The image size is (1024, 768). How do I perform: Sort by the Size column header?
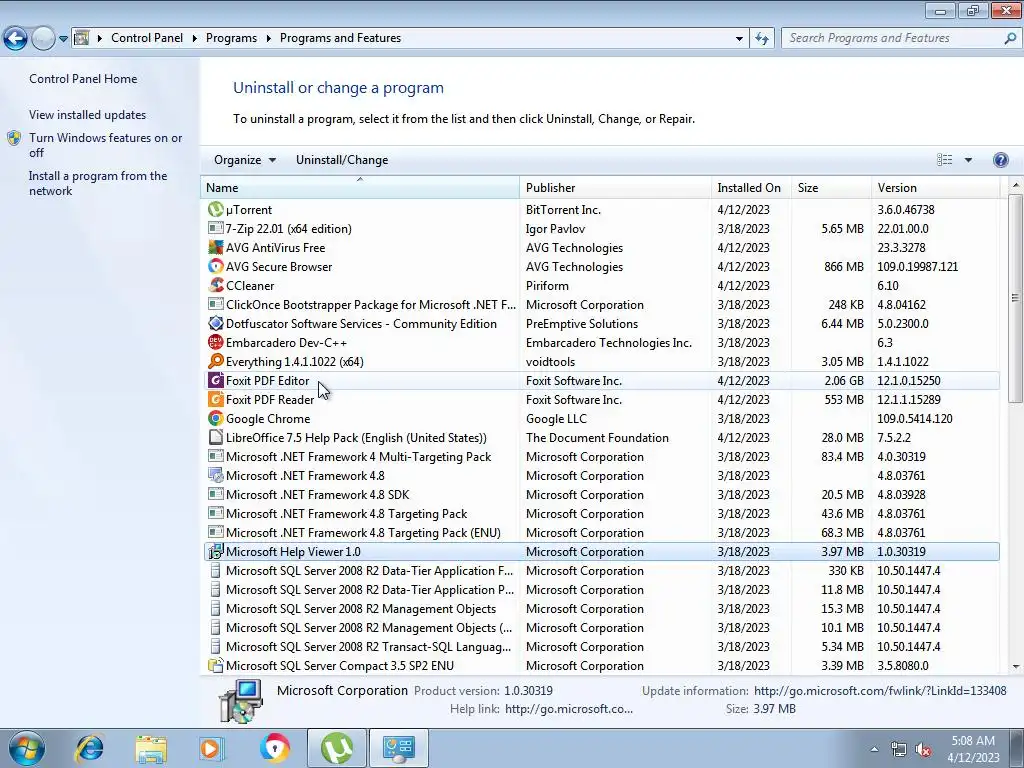(x=831, y=187)
